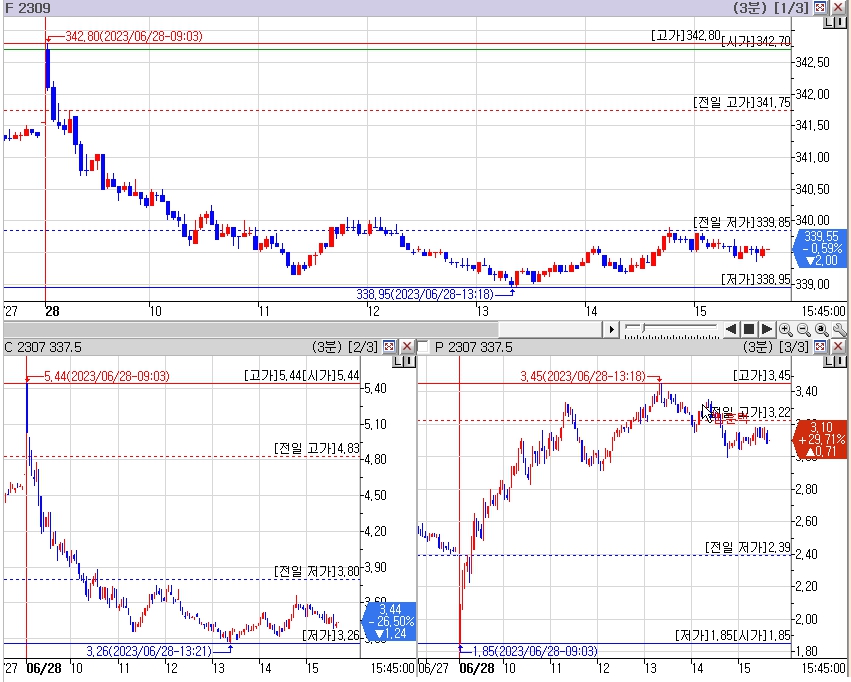Click the [전일 고가]341.75 label
This screenshot has height=682, width=851.
click(742, 103)
